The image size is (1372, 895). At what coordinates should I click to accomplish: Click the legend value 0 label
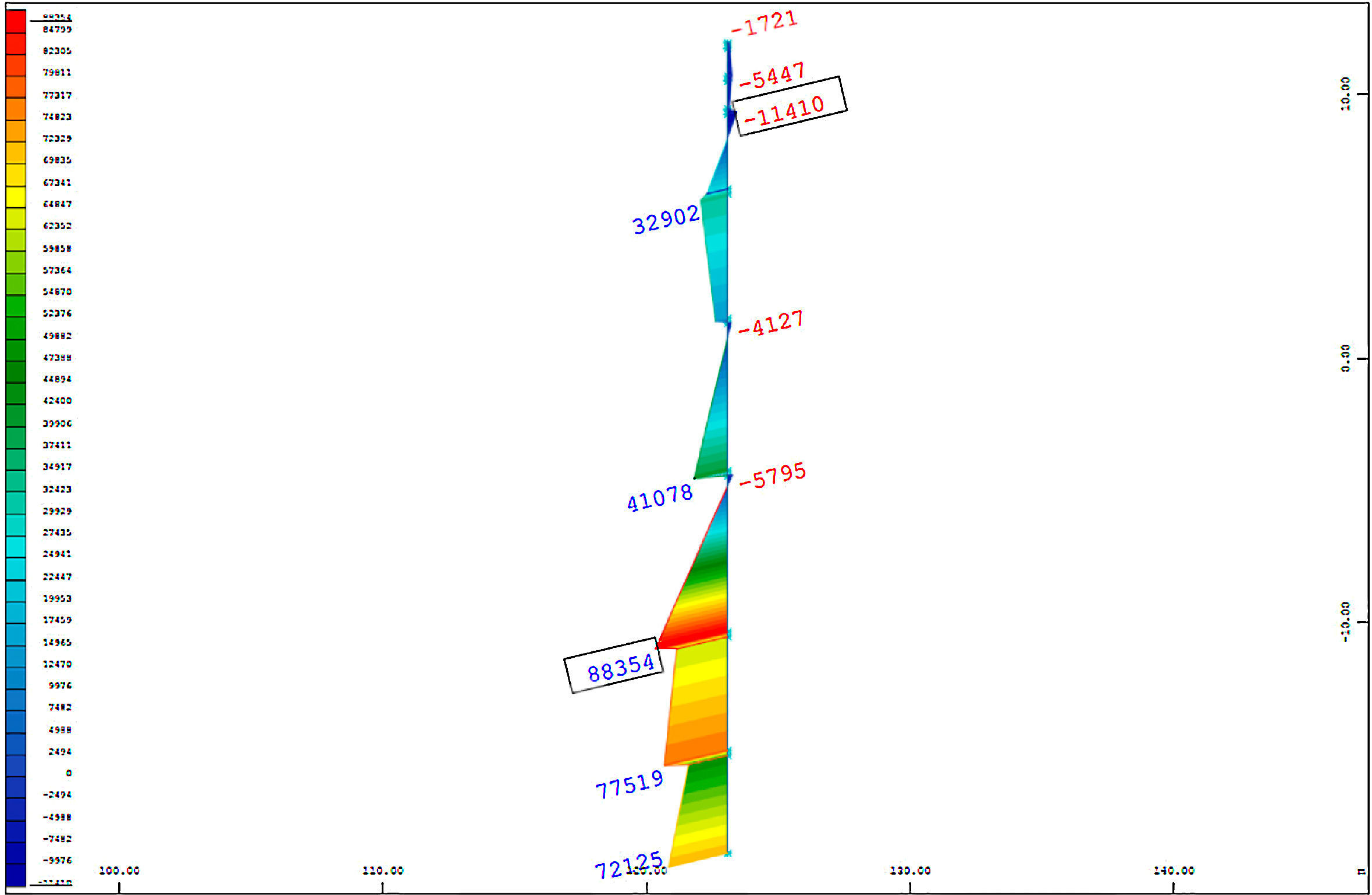[69, 773]
